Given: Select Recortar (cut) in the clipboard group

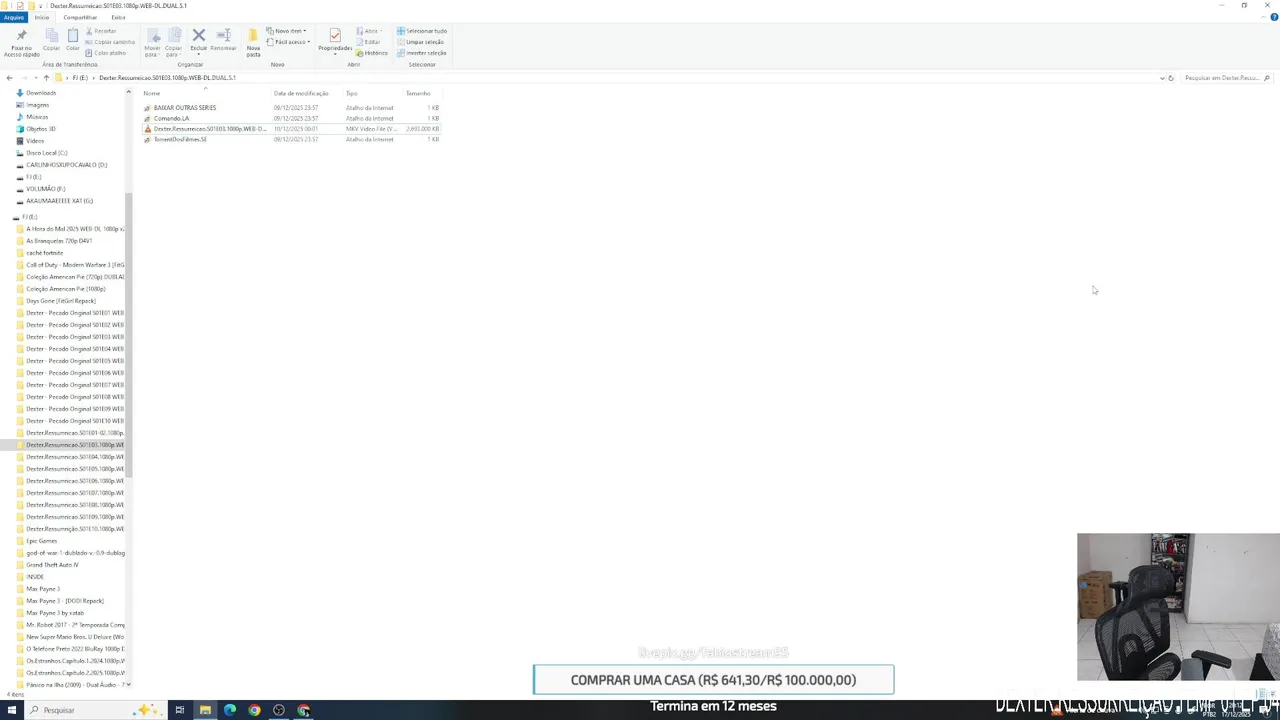Looking at the screenshot, I should coord(101,31).
